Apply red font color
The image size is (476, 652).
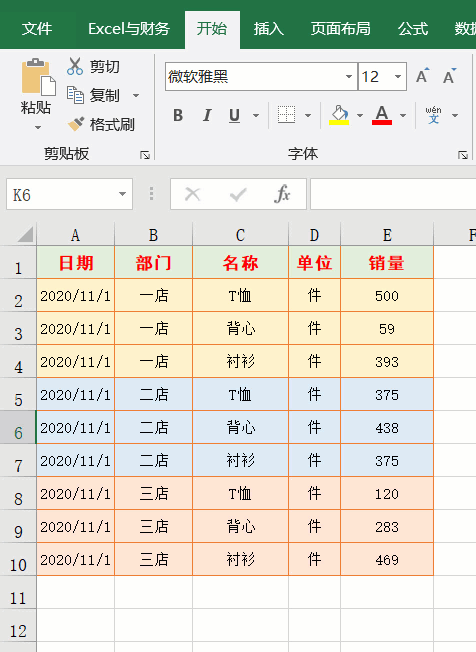point(382,115)
